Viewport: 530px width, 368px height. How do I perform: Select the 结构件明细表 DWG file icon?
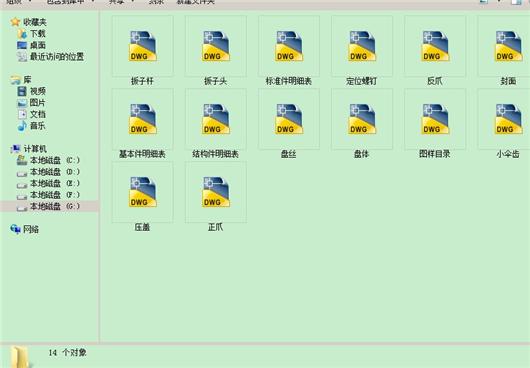coord(216,119)
